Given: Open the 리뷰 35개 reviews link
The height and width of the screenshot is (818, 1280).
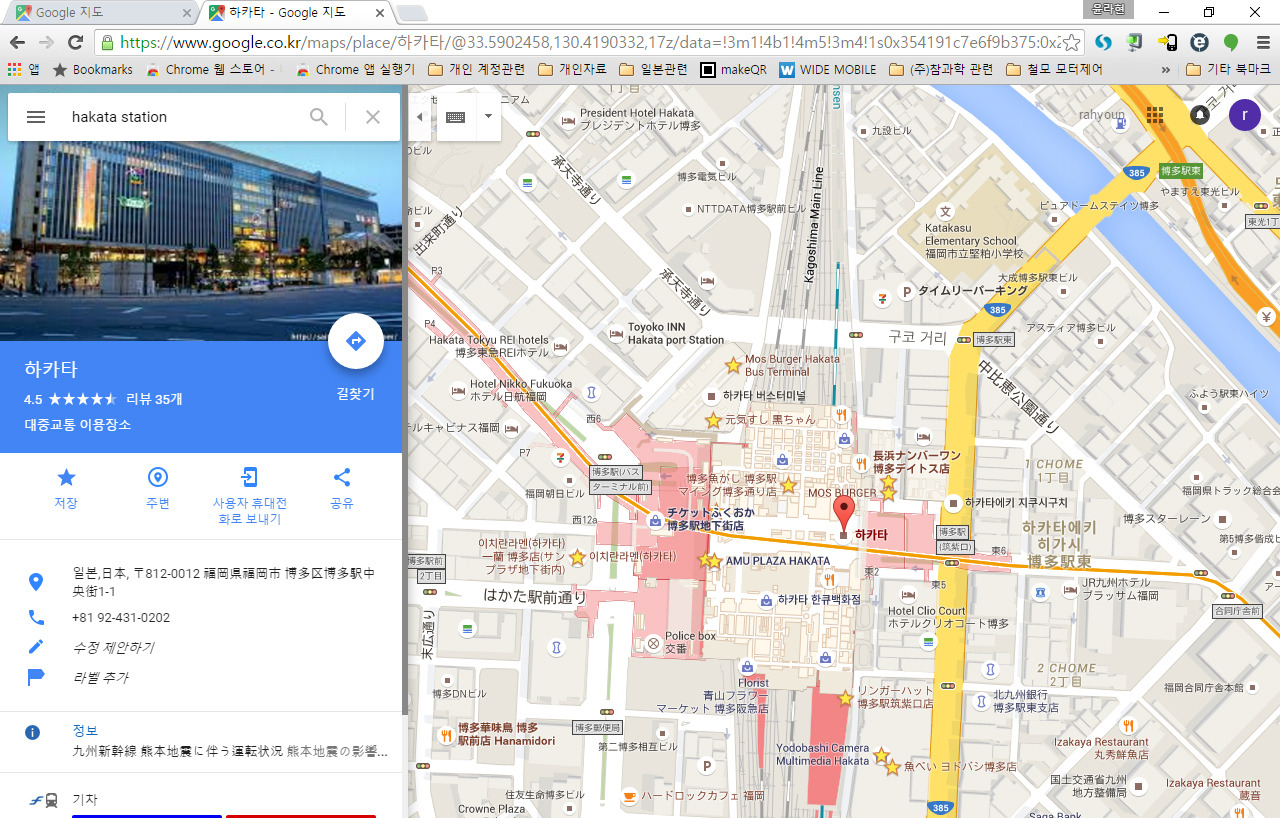Looking at the screenshot, I should click(x=154, y=399).
